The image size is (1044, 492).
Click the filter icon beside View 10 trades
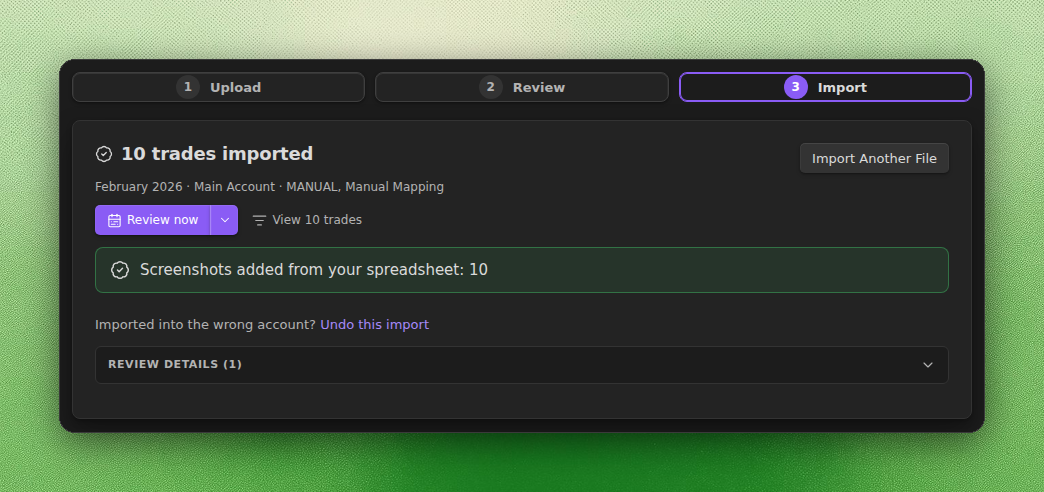(260, 220)
